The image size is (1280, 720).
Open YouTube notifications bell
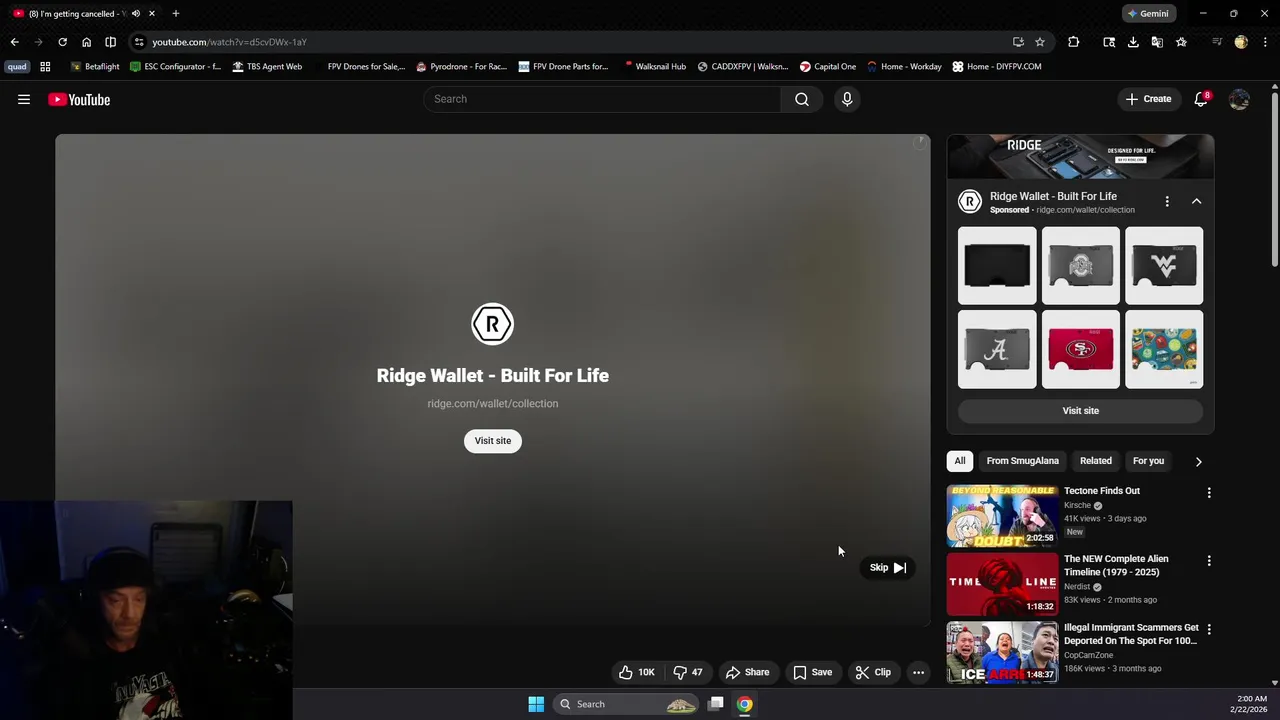pyautogui.click(x=1201, y=99)
